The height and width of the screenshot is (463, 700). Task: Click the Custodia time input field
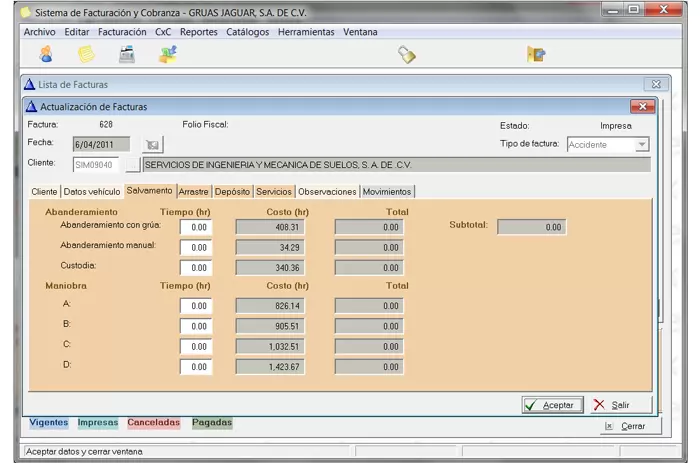pos(196,268)
